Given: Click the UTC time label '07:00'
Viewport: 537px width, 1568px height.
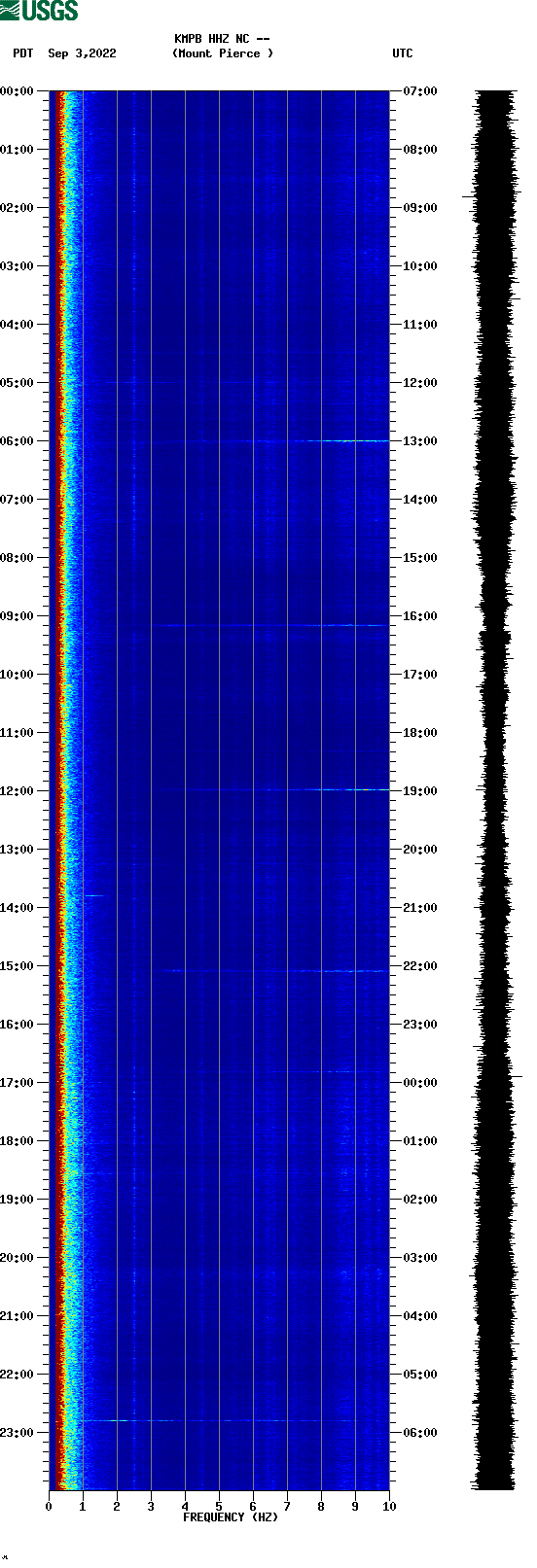Looking at the screenshot, I should tap(420, 91).
